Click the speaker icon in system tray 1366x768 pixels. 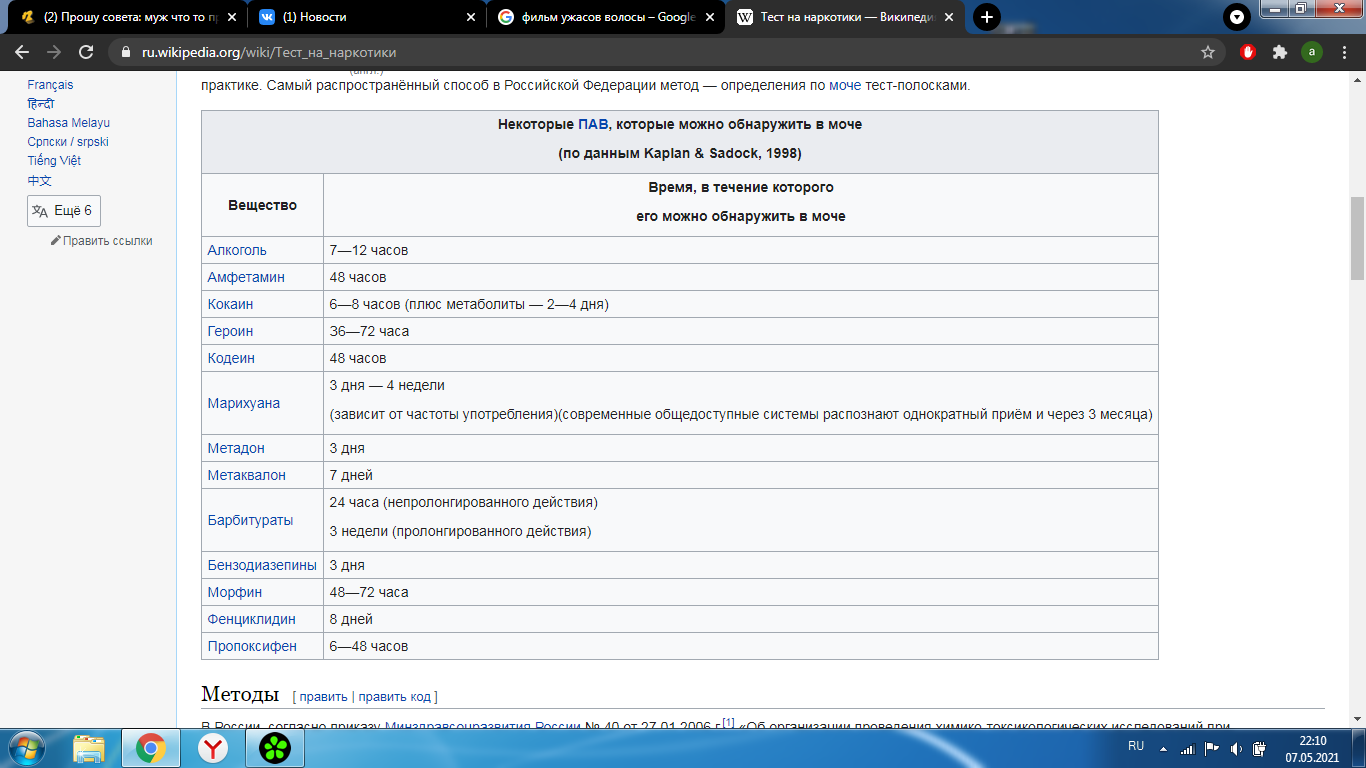[x=1235, y=748]
